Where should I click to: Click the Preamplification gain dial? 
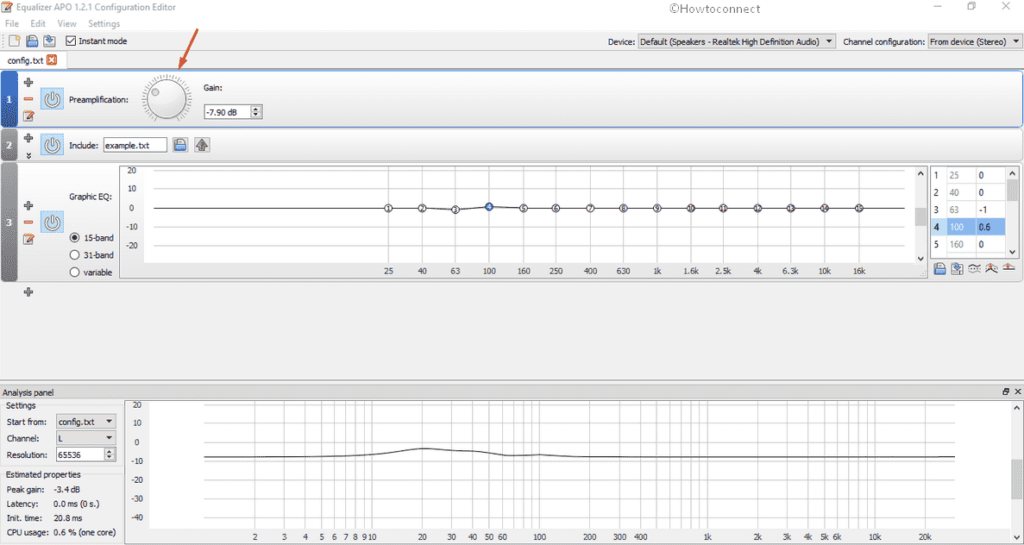(x=165, y=99)
